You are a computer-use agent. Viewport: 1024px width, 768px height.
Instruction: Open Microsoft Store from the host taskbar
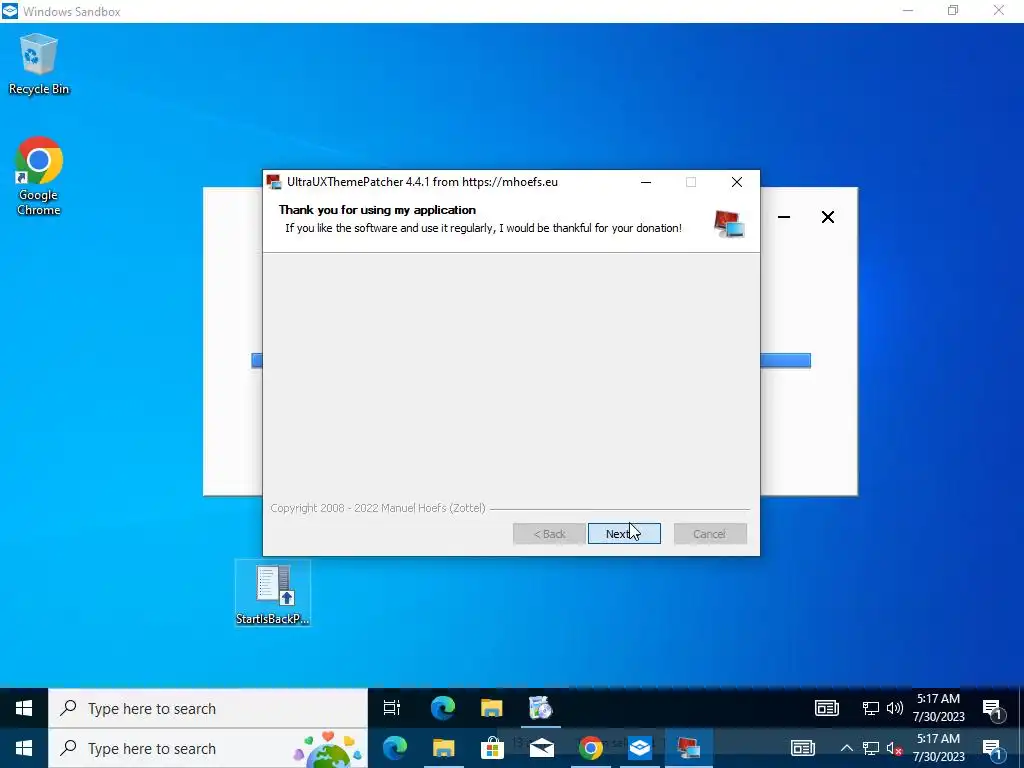click(492, 748)
